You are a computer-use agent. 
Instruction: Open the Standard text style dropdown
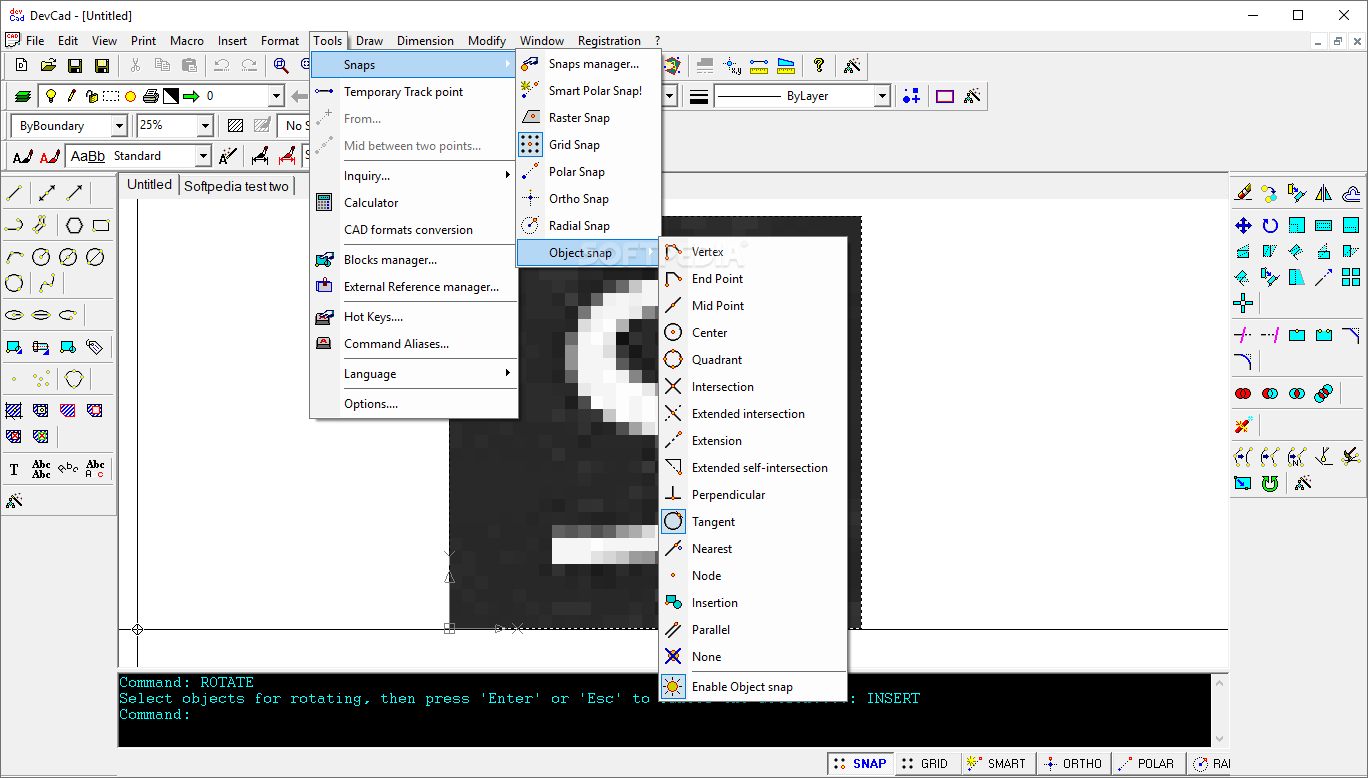[x=203, y=156]
